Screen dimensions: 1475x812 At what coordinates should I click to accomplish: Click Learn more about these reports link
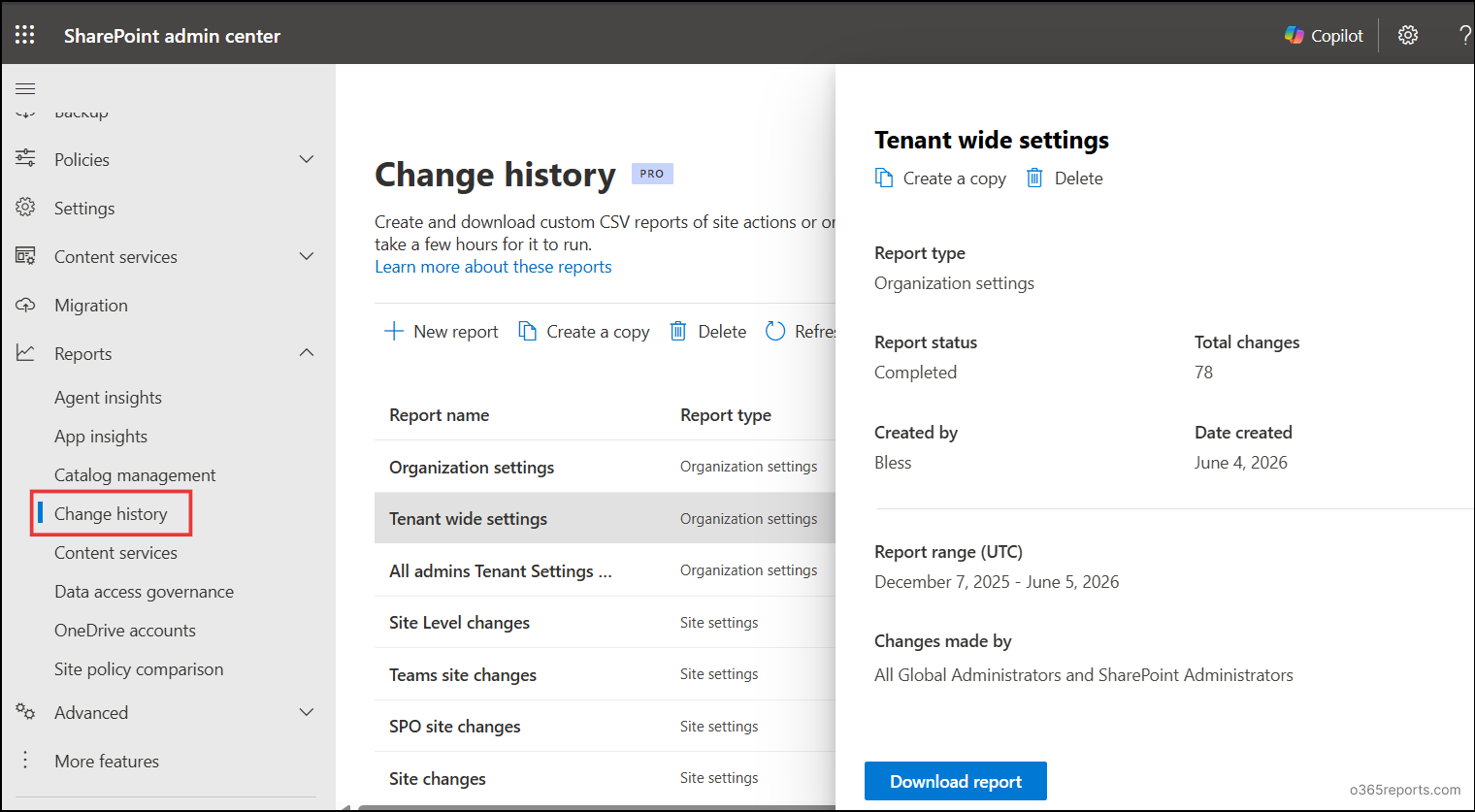493,267
